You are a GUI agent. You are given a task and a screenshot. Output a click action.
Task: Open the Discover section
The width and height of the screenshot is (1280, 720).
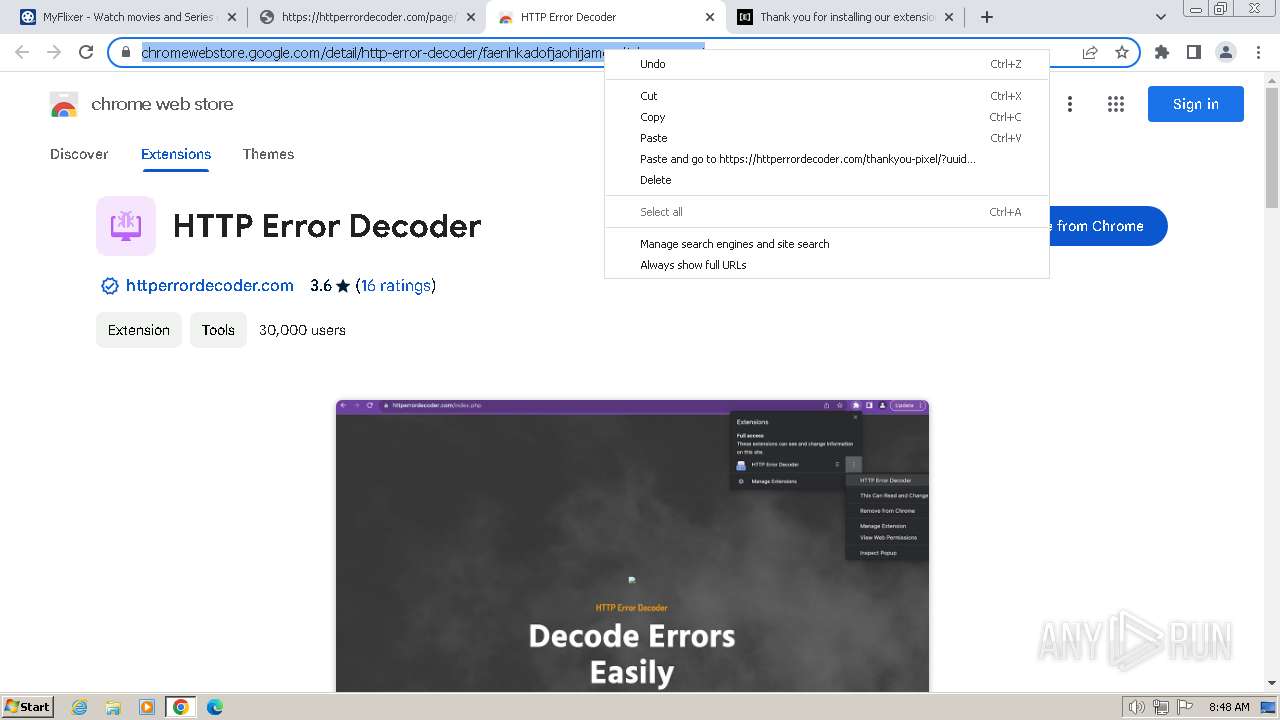pyautogui.click(x=79, y=154)
